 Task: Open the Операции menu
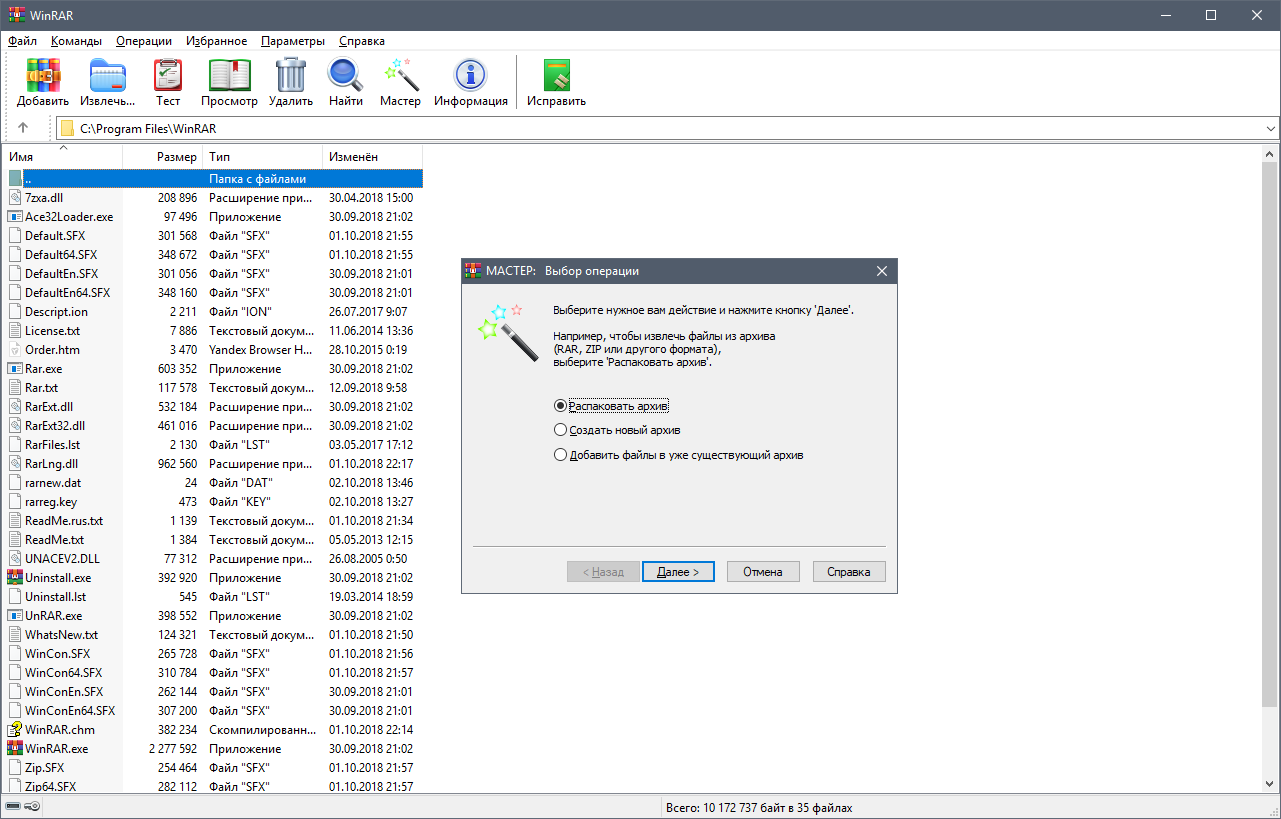click(144, 41)
